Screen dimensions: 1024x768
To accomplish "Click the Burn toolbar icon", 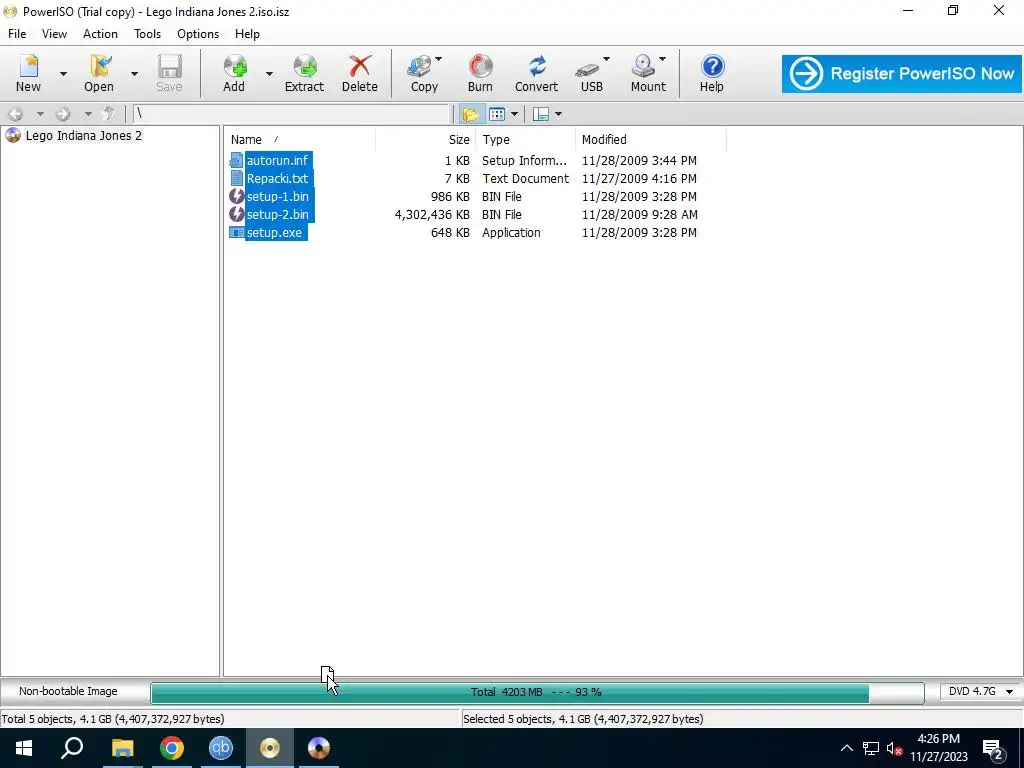I will (480, 72).
